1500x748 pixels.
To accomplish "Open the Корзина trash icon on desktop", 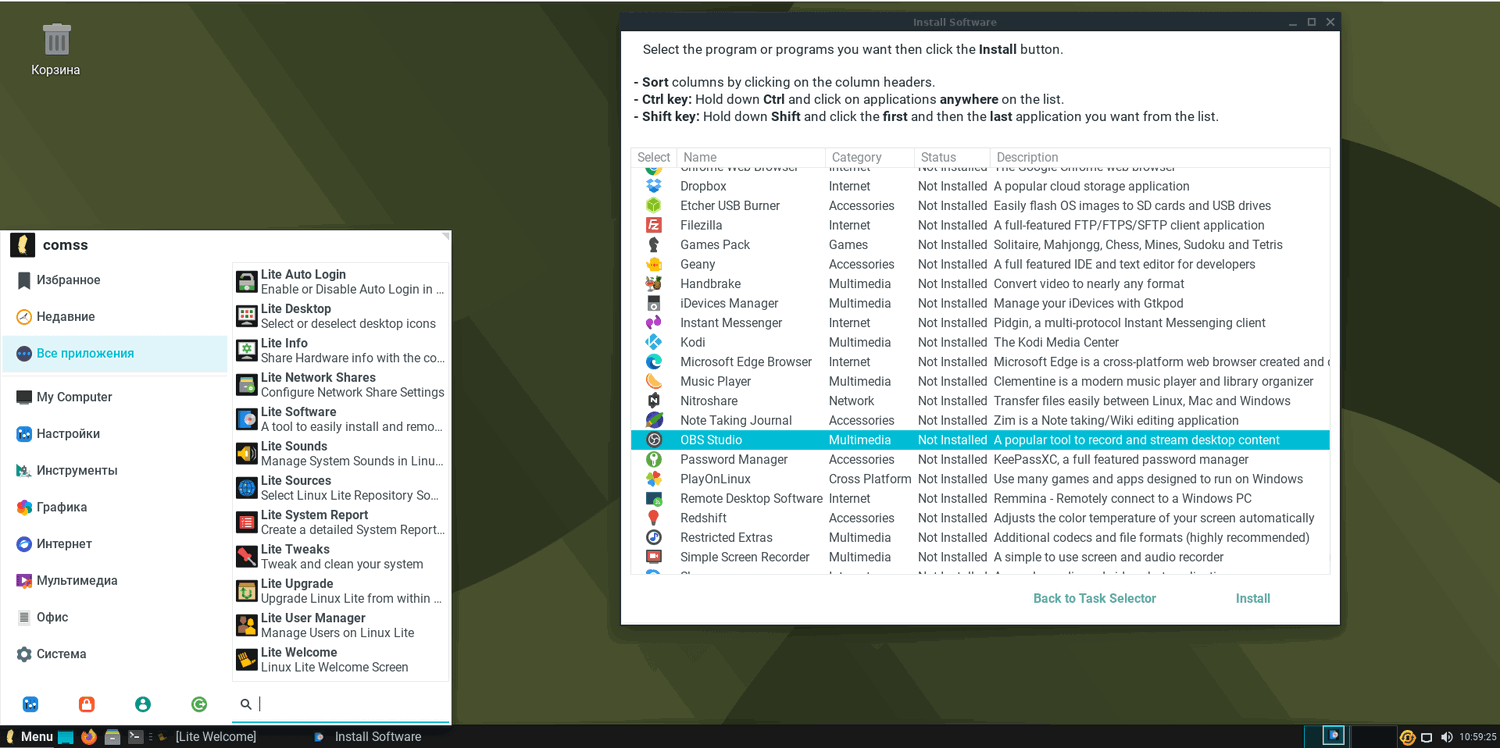I will click(x=56, y=50).
